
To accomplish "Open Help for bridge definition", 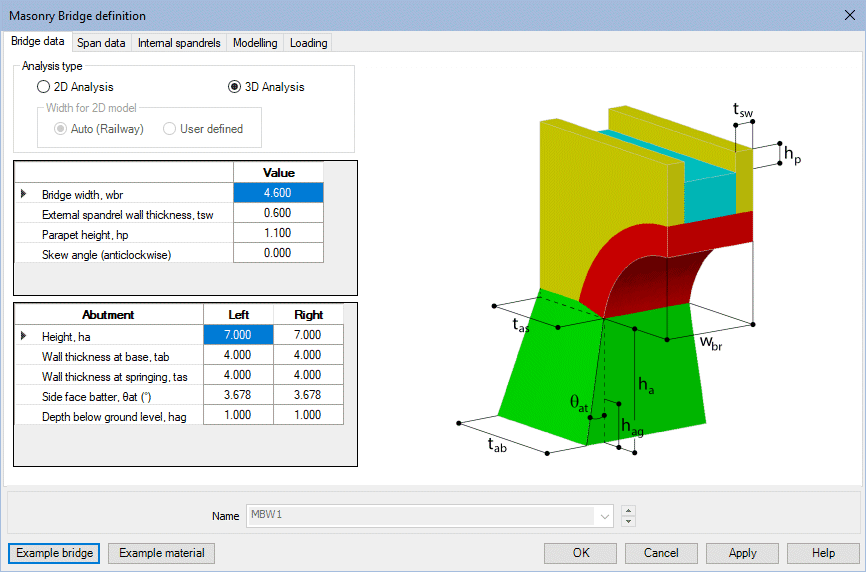I will coord(823,553).
